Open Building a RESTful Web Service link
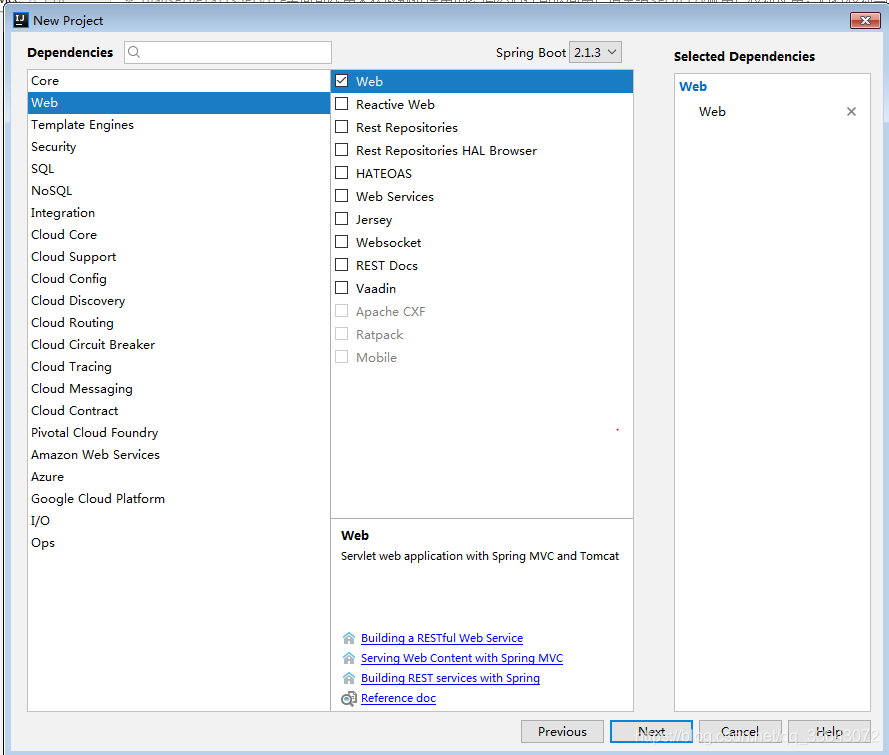The width and height of the screenshot is (889, 755). (x=442, y=638)
